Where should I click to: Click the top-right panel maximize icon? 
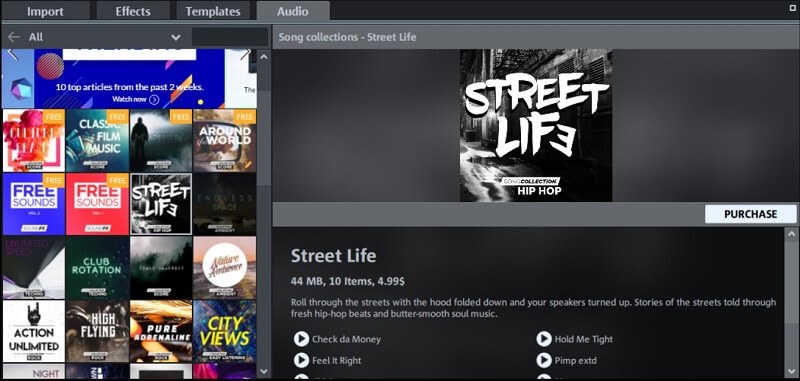[x=793, y=7]
